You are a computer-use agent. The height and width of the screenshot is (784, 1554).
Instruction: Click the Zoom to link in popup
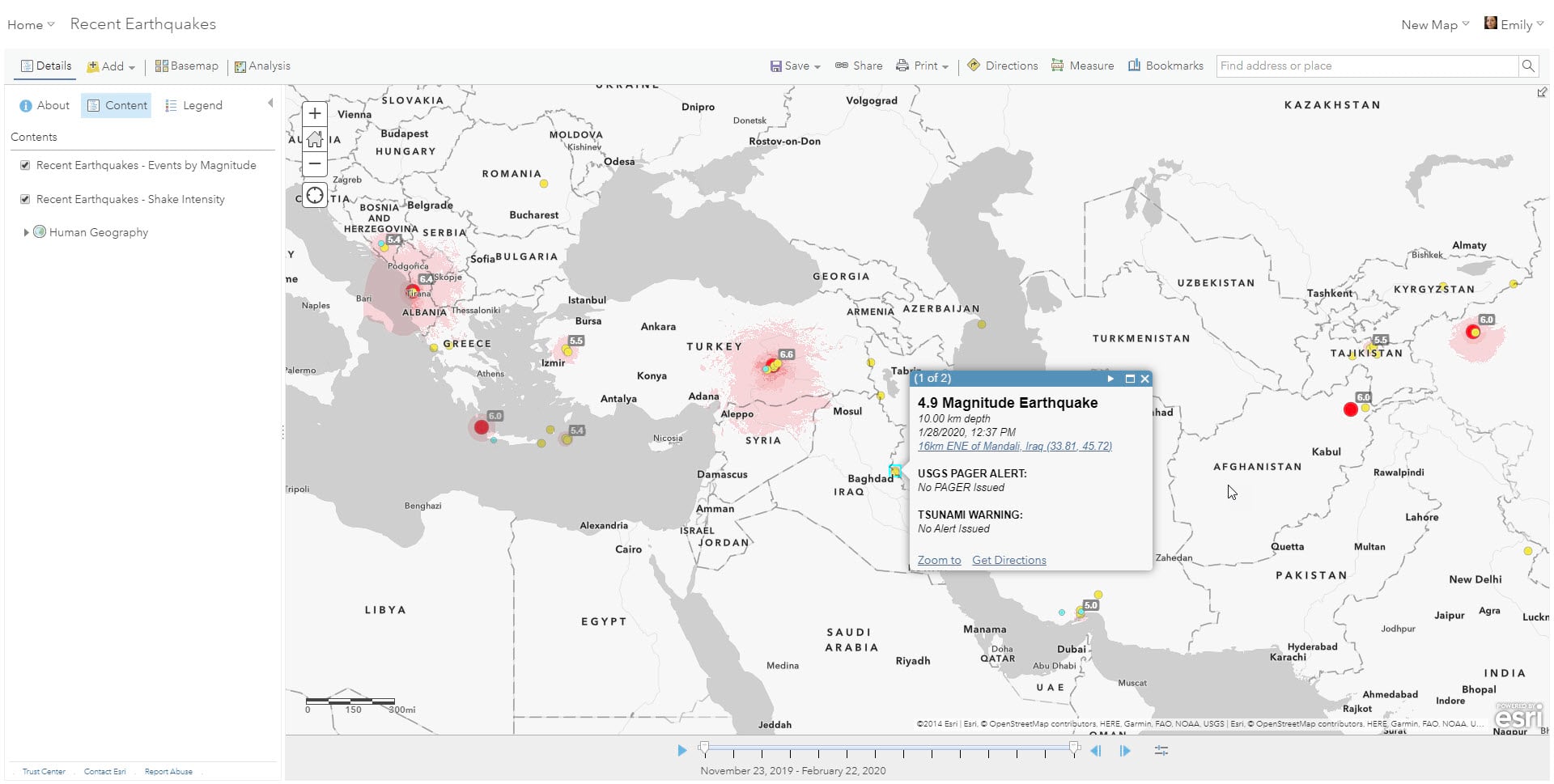click(938, 560)
